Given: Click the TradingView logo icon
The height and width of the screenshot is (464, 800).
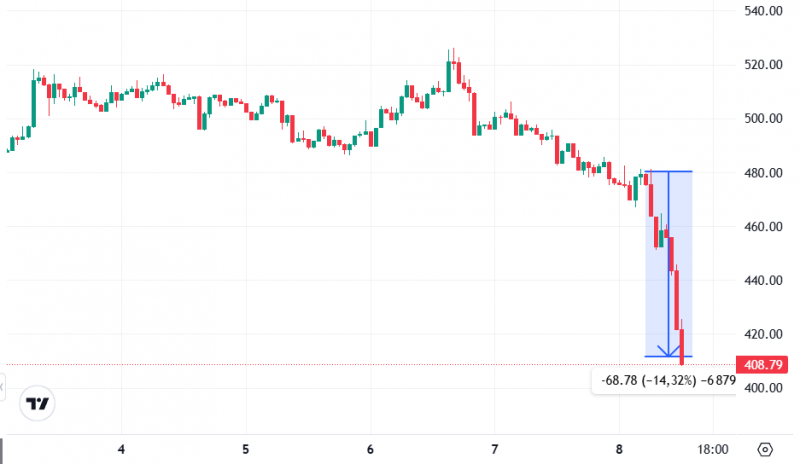Looking at the screenshot, I should 37,403.
